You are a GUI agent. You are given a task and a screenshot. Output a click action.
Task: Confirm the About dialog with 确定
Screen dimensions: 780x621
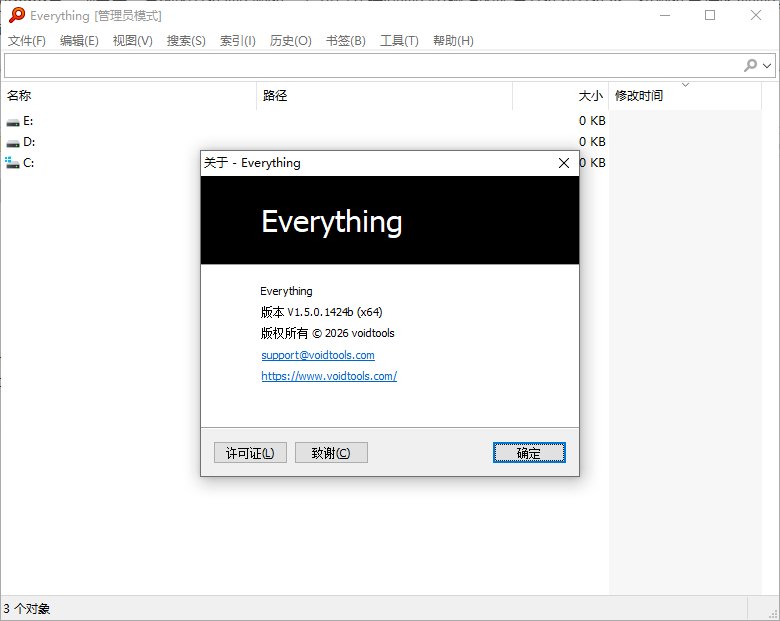pyautogui.click(x=529, y=453)
